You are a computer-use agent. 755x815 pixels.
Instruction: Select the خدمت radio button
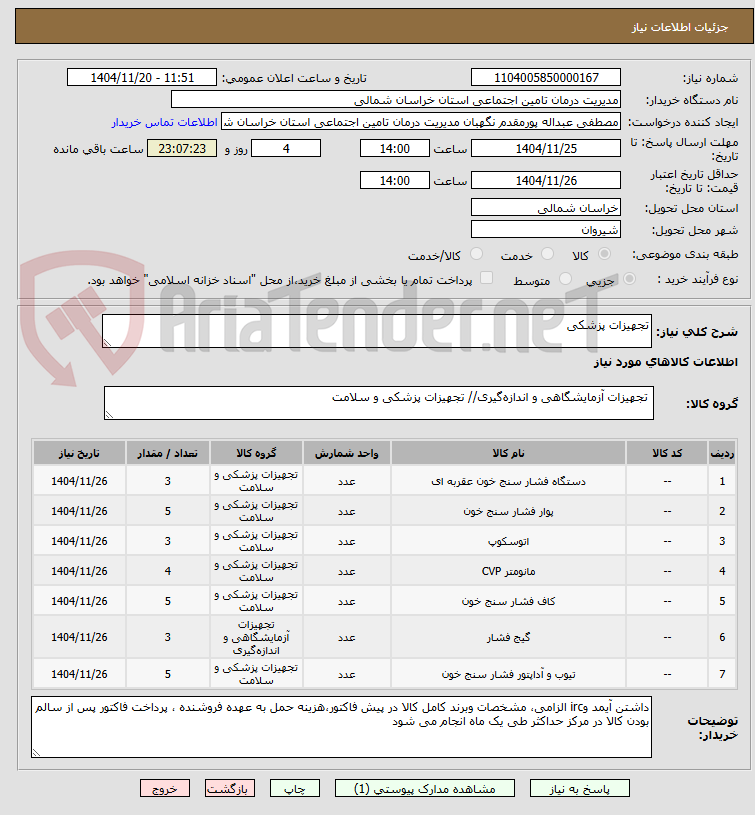point(547,254)
